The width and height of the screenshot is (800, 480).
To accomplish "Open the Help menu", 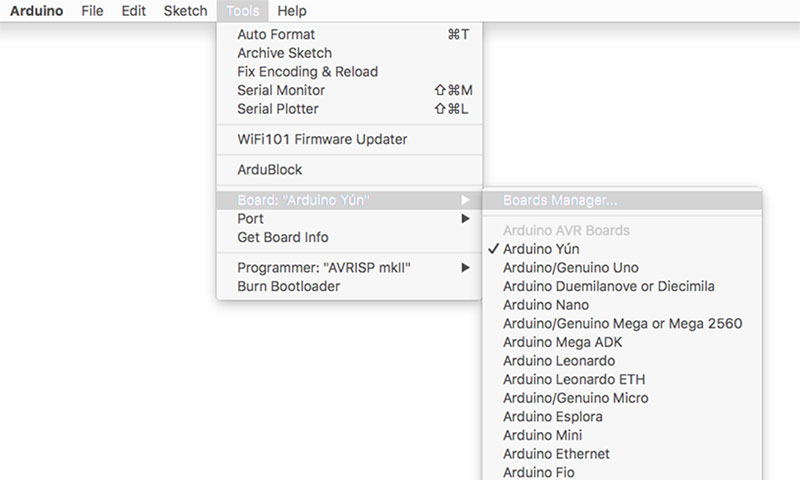I will coord(292,11).
